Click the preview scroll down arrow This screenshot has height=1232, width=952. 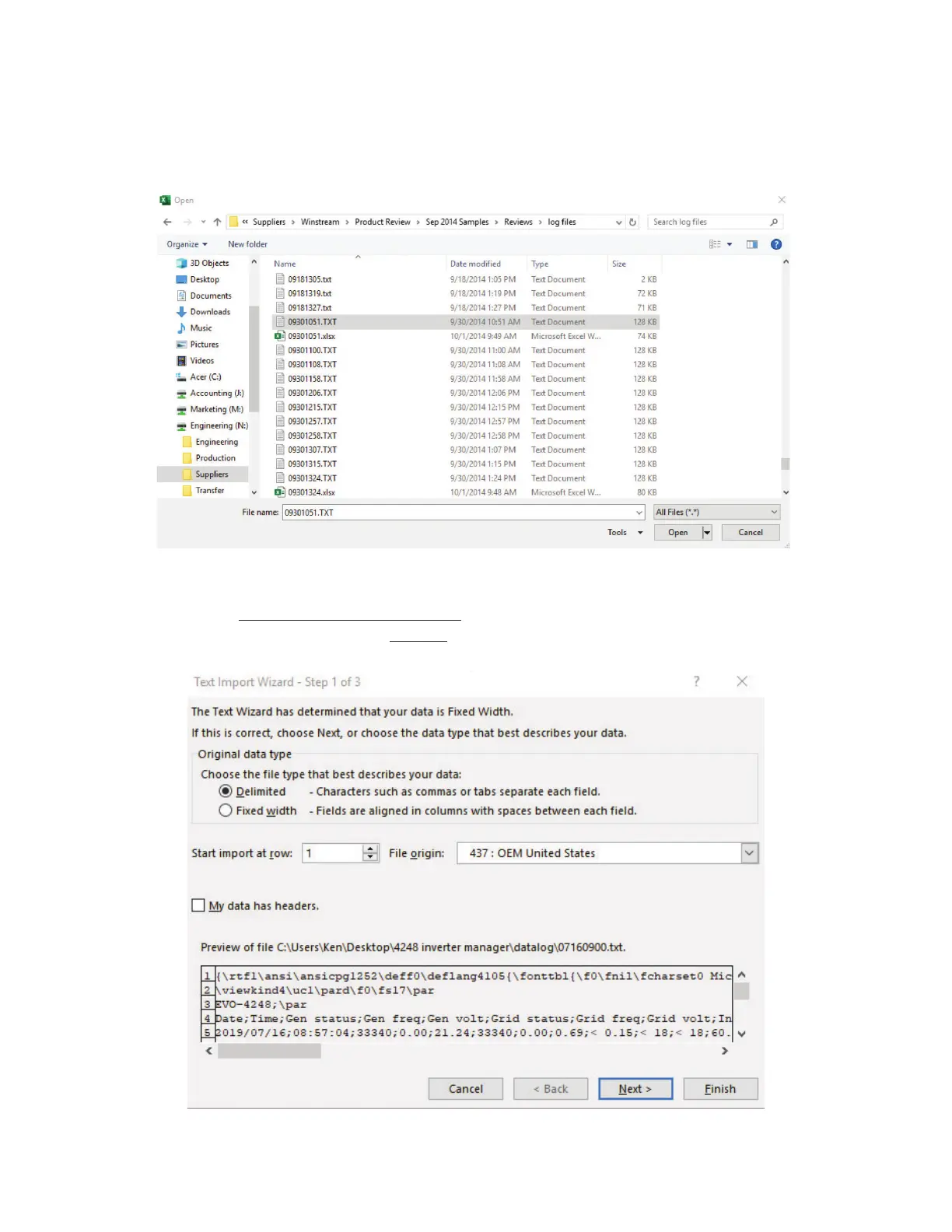(742, 1034)
